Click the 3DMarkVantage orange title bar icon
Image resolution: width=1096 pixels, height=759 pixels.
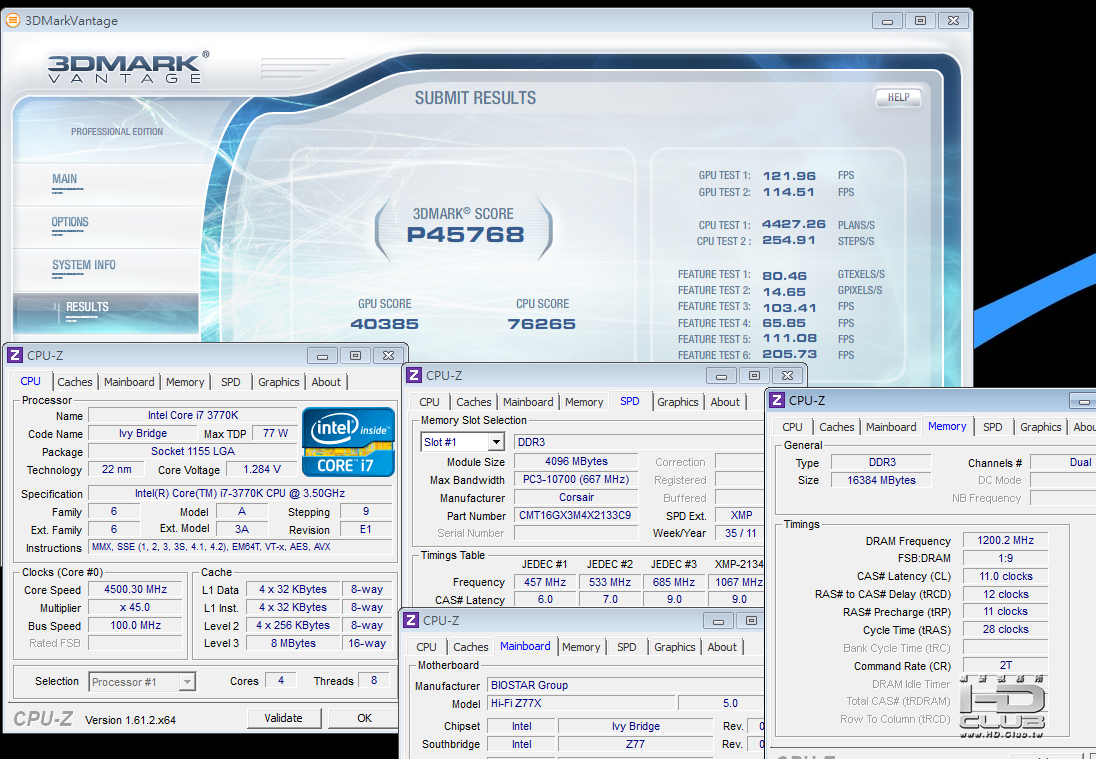click(x=13, y=20)
